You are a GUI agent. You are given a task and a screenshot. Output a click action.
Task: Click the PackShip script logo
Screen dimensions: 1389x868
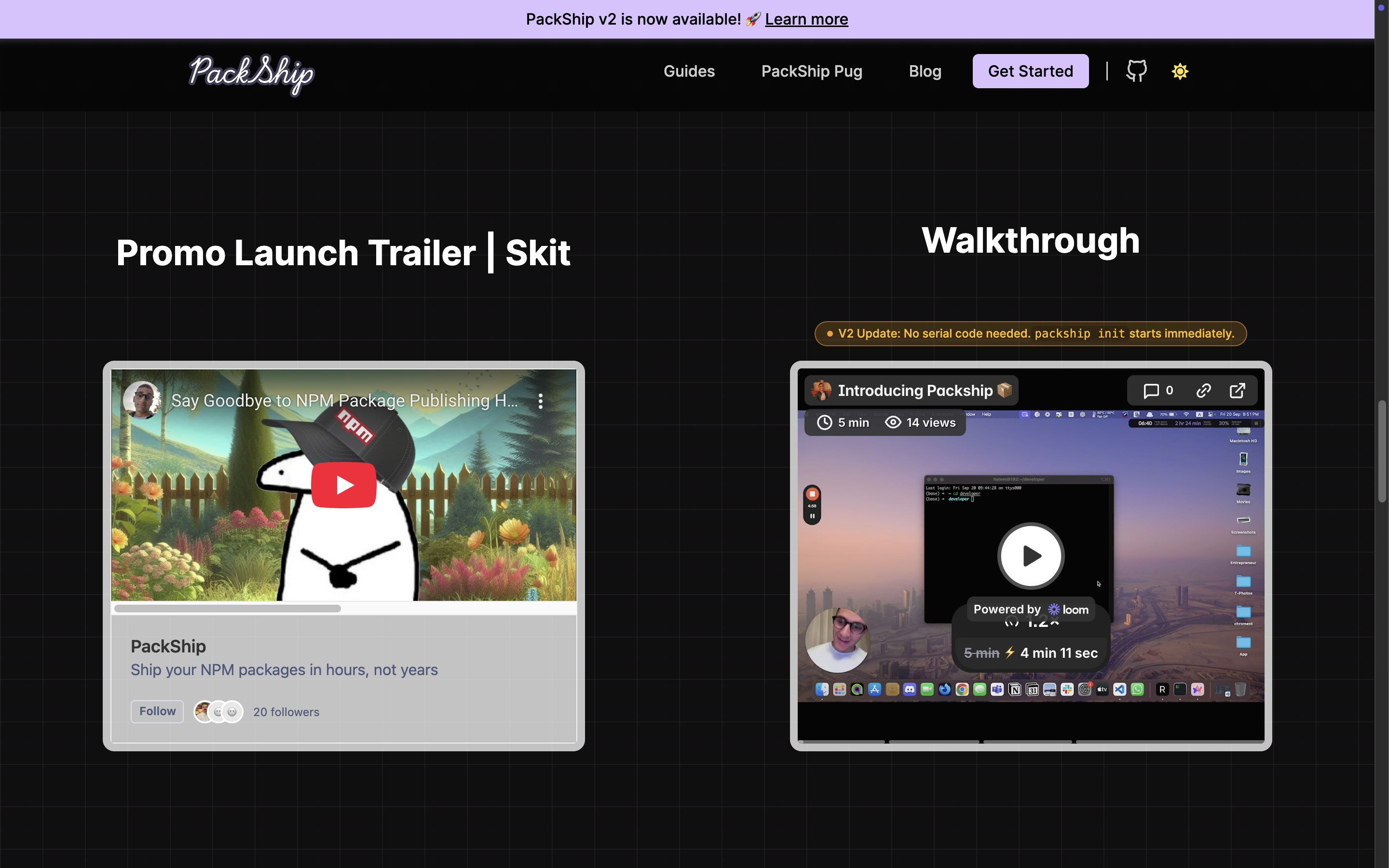251,73
